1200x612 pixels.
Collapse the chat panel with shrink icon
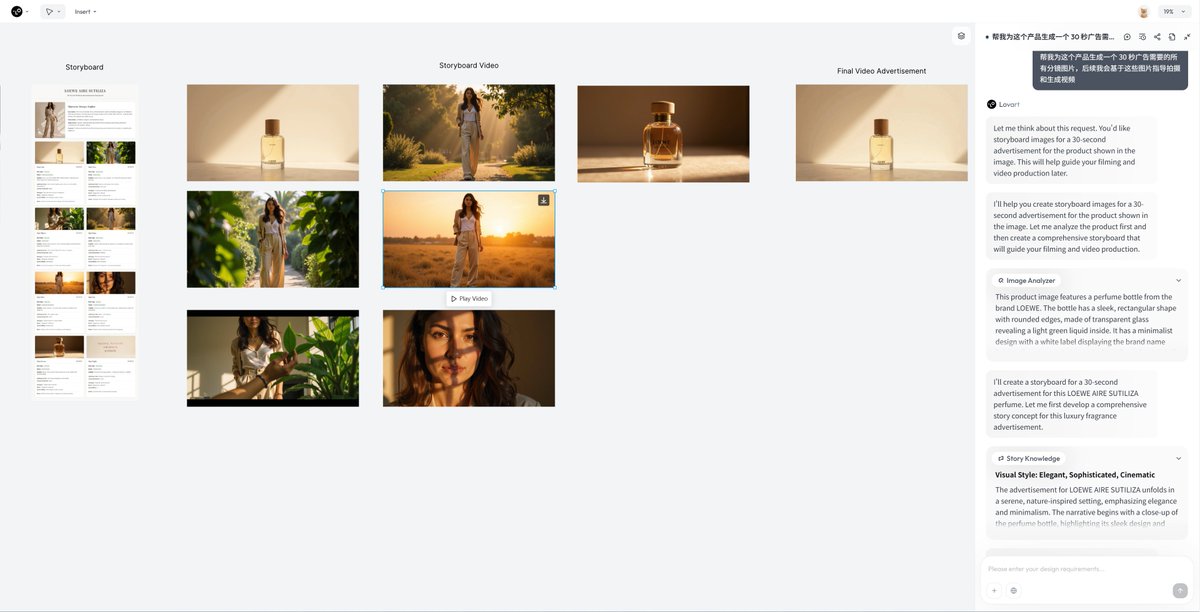[1187, 37]
